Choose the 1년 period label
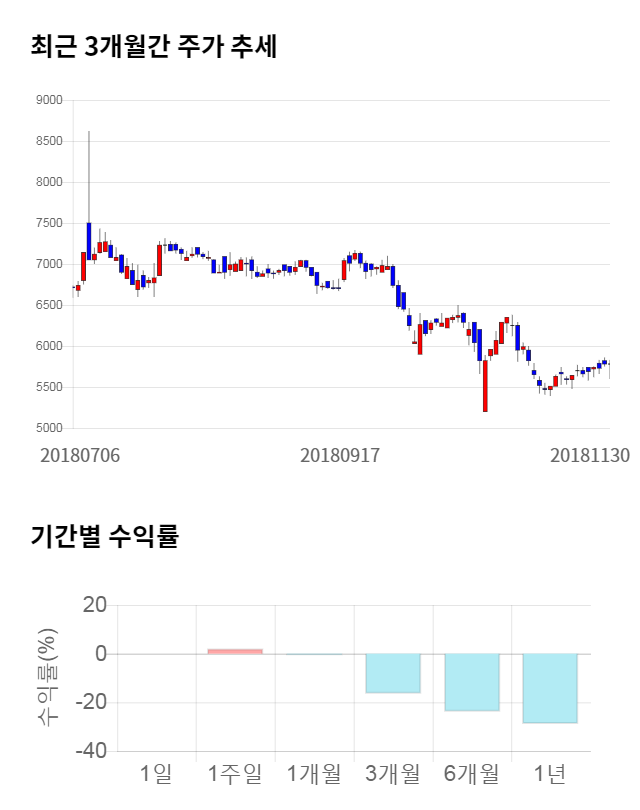The image size is (640, 810). 550,773
